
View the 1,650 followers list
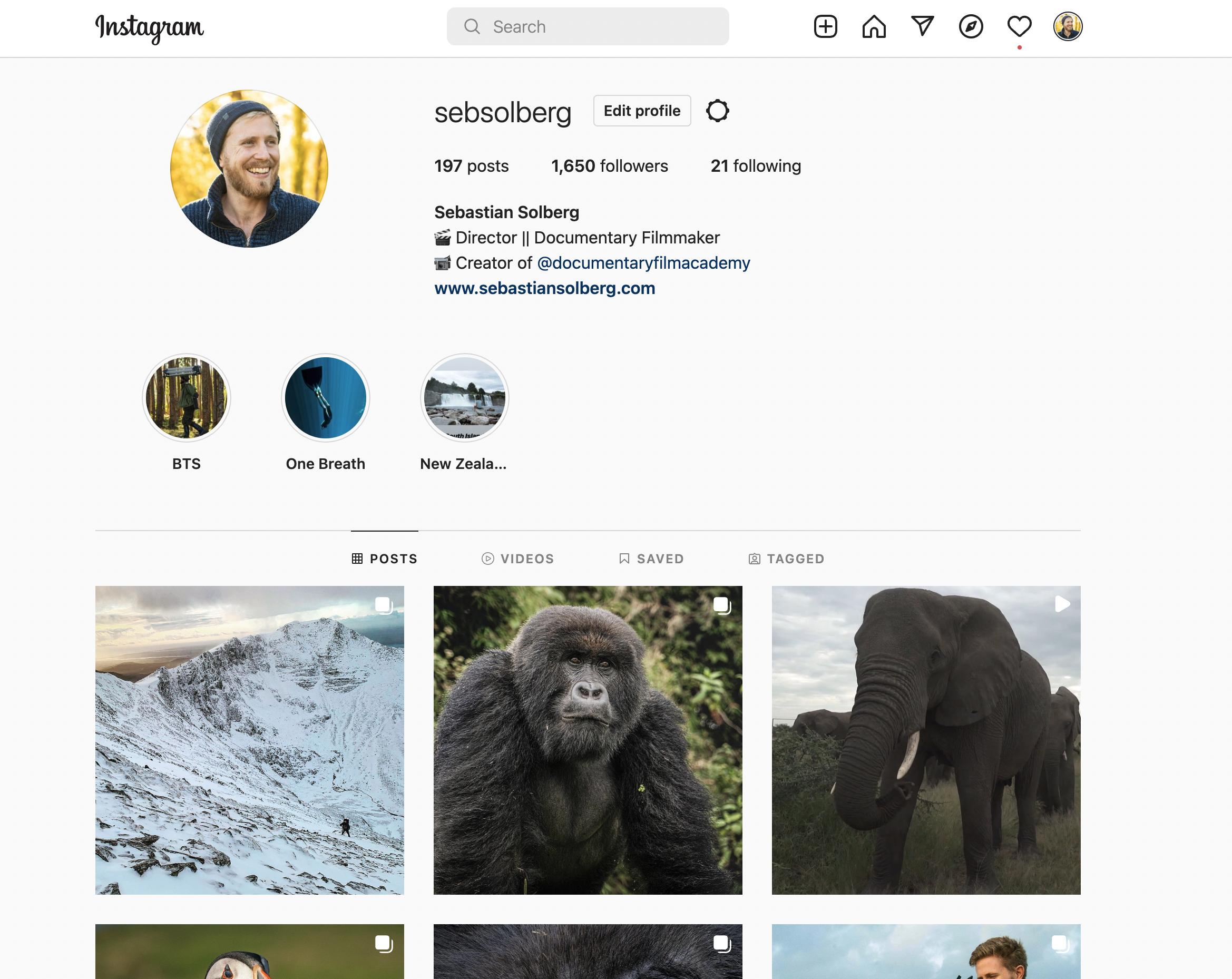[609, 166]
